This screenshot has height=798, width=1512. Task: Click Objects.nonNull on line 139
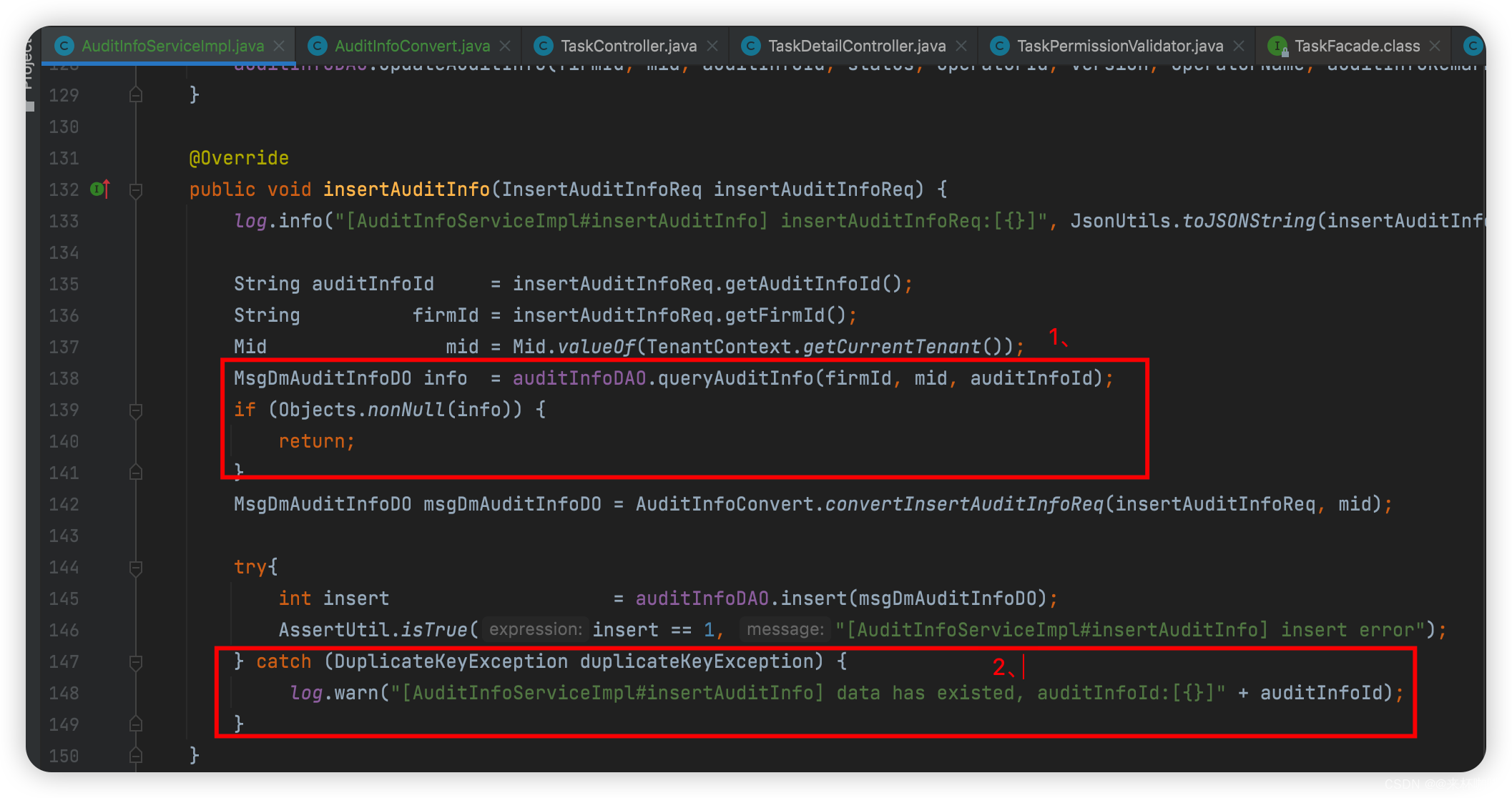(x=361, y=410)
